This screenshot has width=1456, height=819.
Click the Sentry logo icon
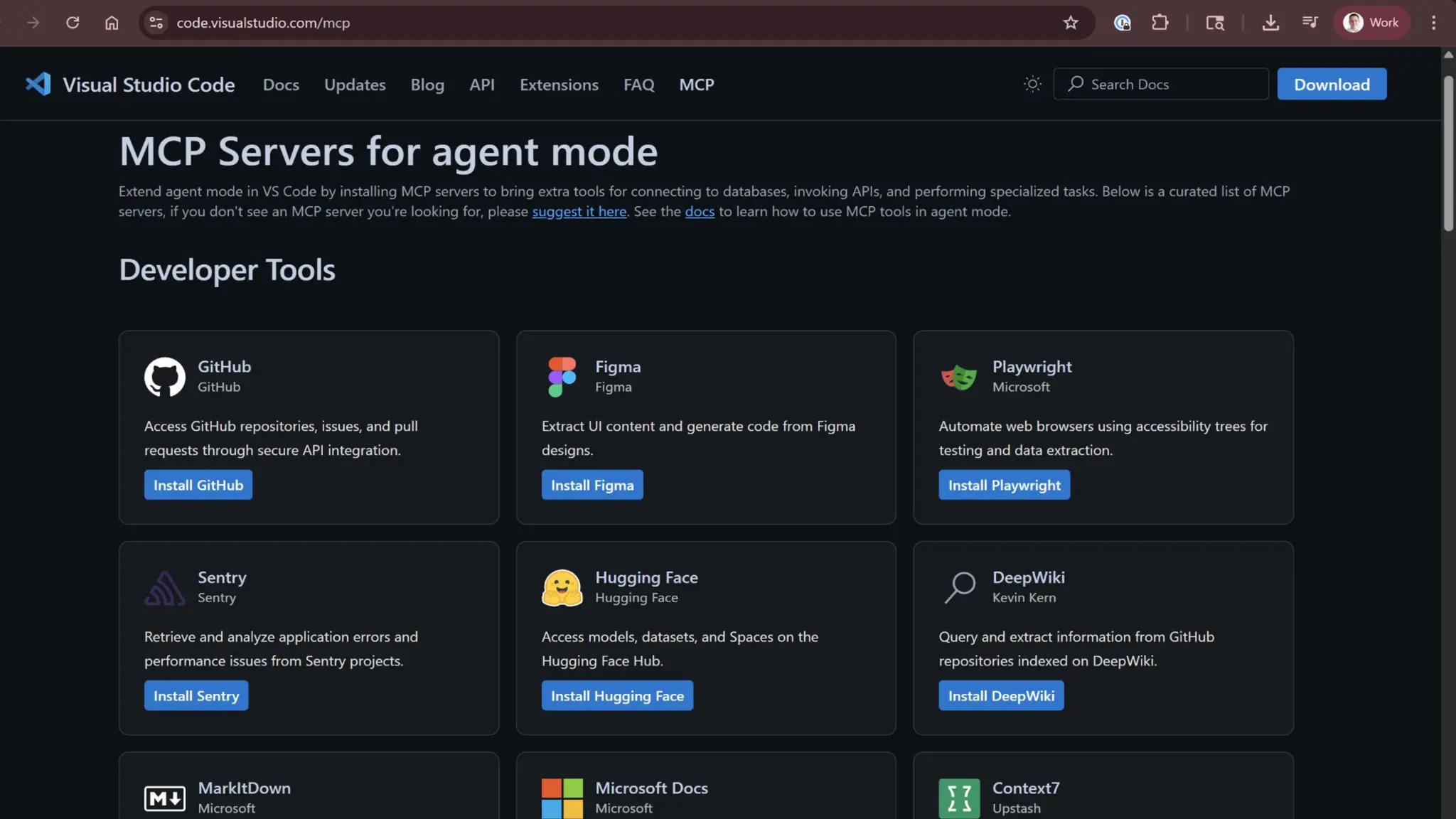tap(164, 588)
